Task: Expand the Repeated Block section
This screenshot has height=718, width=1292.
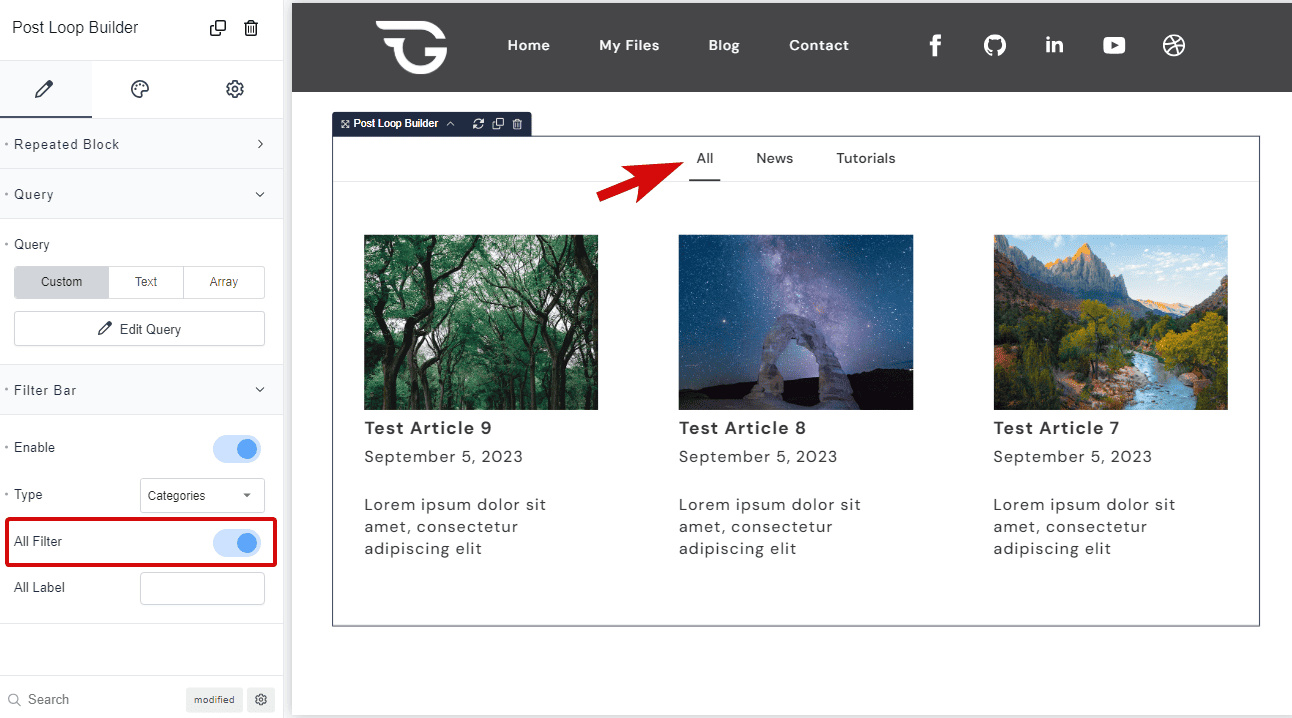Action: point(140,144)
